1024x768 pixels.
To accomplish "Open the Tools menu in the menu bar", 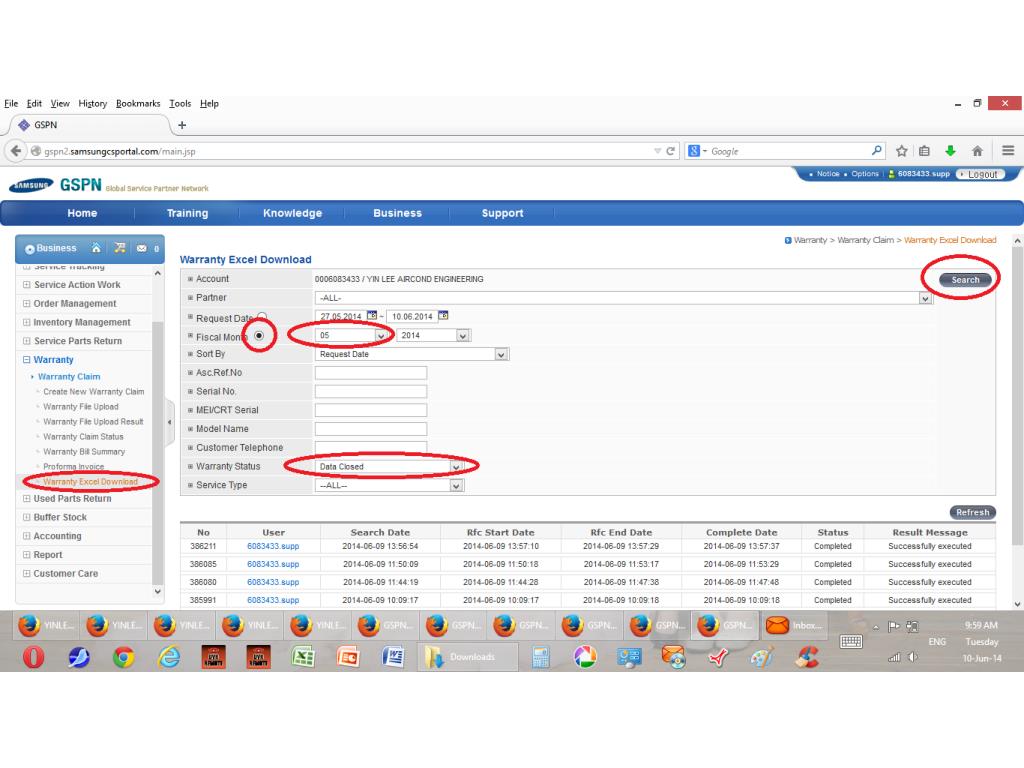I will click(180, 103).
